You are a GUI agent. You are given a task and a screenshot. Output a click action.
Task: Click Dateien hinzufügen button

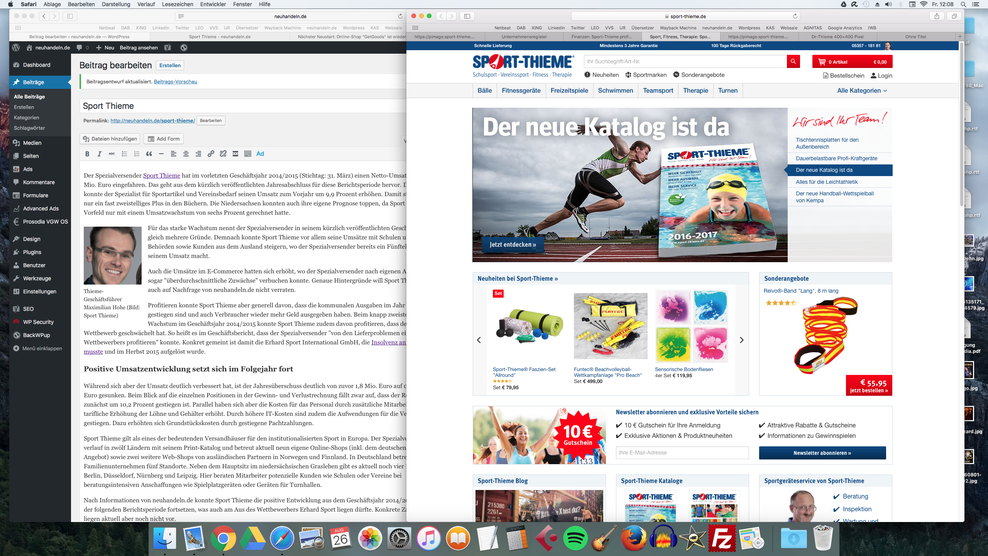coord(110,139)
